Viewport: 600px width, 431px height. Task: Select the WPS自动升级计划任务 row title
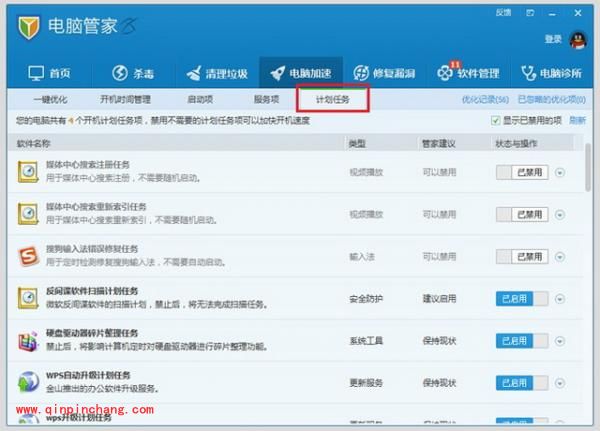(x=88, y=375)
